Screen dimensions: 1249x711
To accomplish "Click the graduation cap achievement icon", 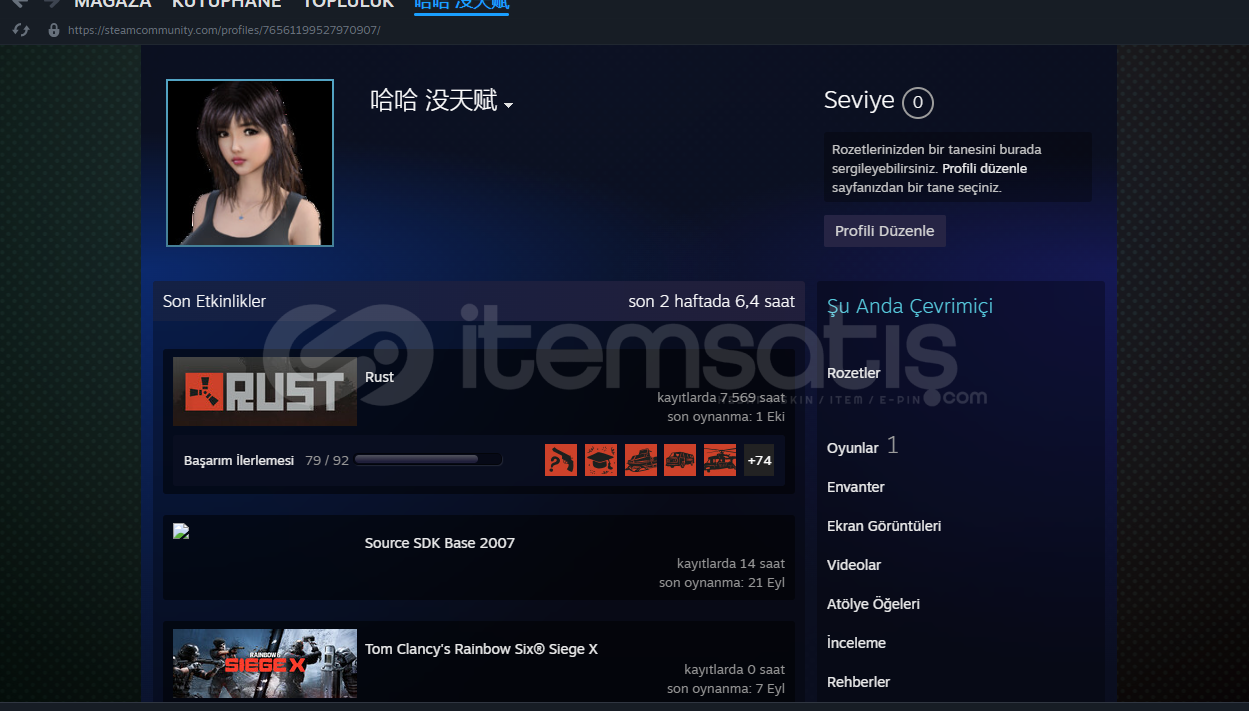I will (x=601, y=460).
